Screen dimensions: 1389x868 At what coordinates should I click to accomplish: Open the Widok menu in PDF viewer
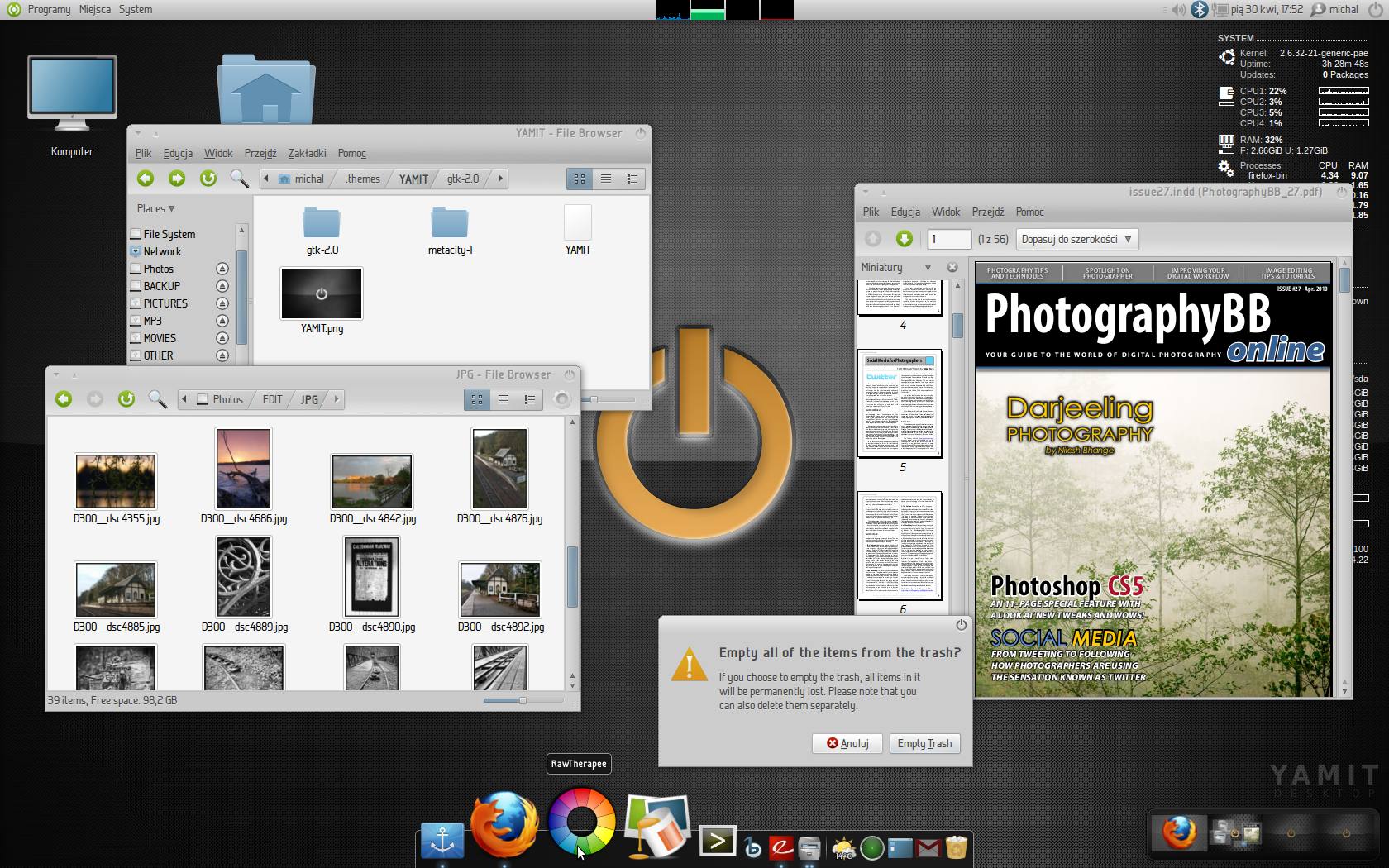pyautogui.click(x=946, y=212)
